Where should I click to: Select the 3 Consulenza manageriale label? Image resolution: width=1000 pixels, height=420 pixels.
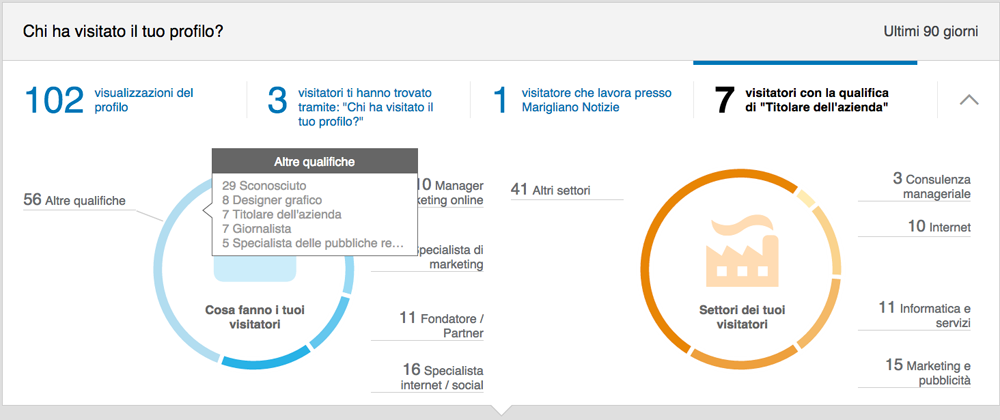coord(930,185)
